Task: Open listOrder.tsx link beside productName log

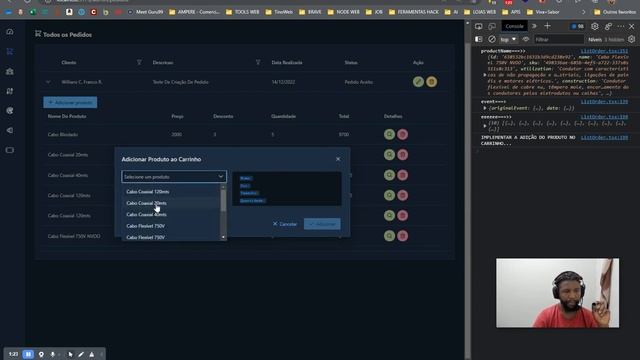Action: tap(604, 51)
